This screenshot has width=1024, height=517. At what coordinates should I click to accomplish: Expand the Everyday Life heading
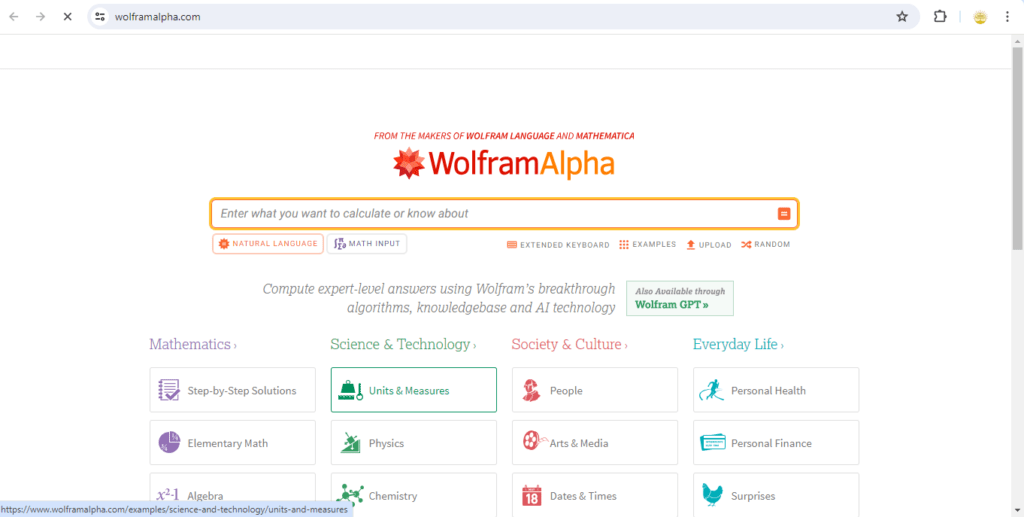(738, 345)
